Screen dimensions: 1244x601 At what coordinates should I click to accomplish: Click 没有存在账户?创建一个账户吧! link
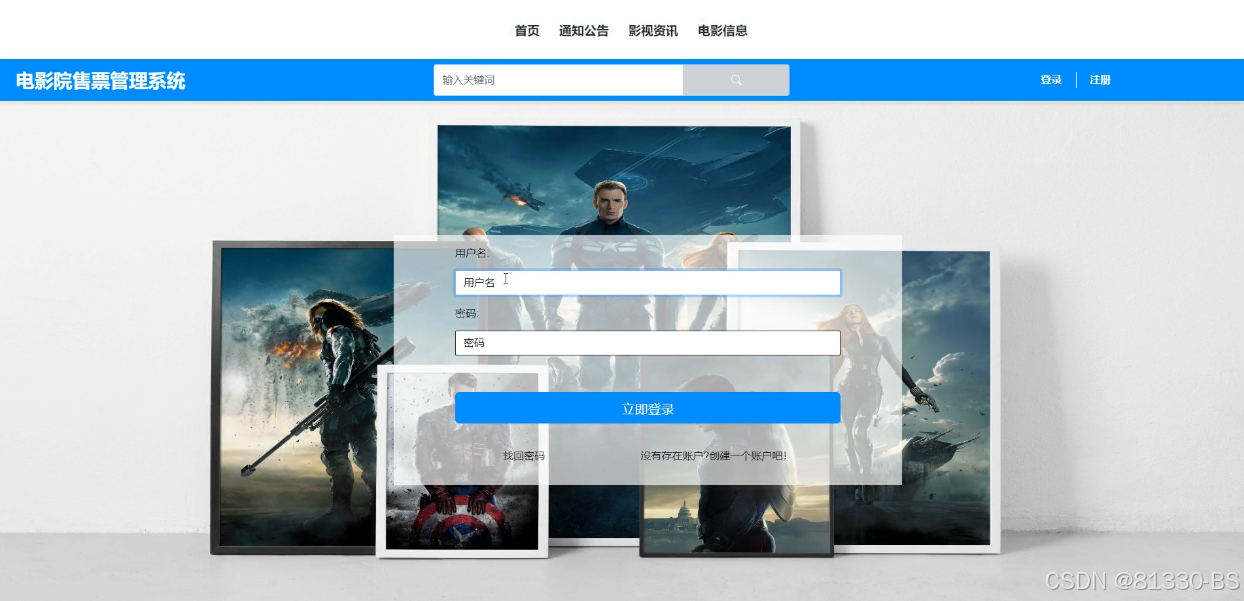714,456
